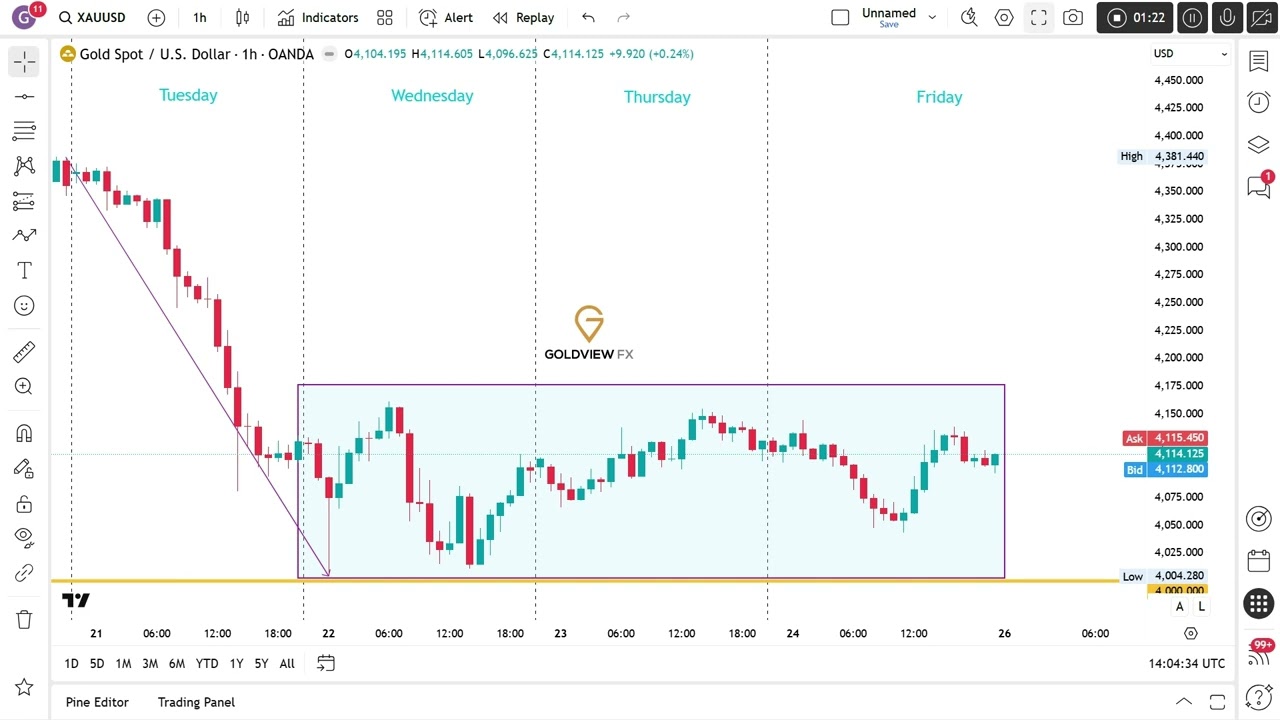The width and height of the screenshot is (1280, 720).
Task: Select the 6M date range
Action: (176, 664)
